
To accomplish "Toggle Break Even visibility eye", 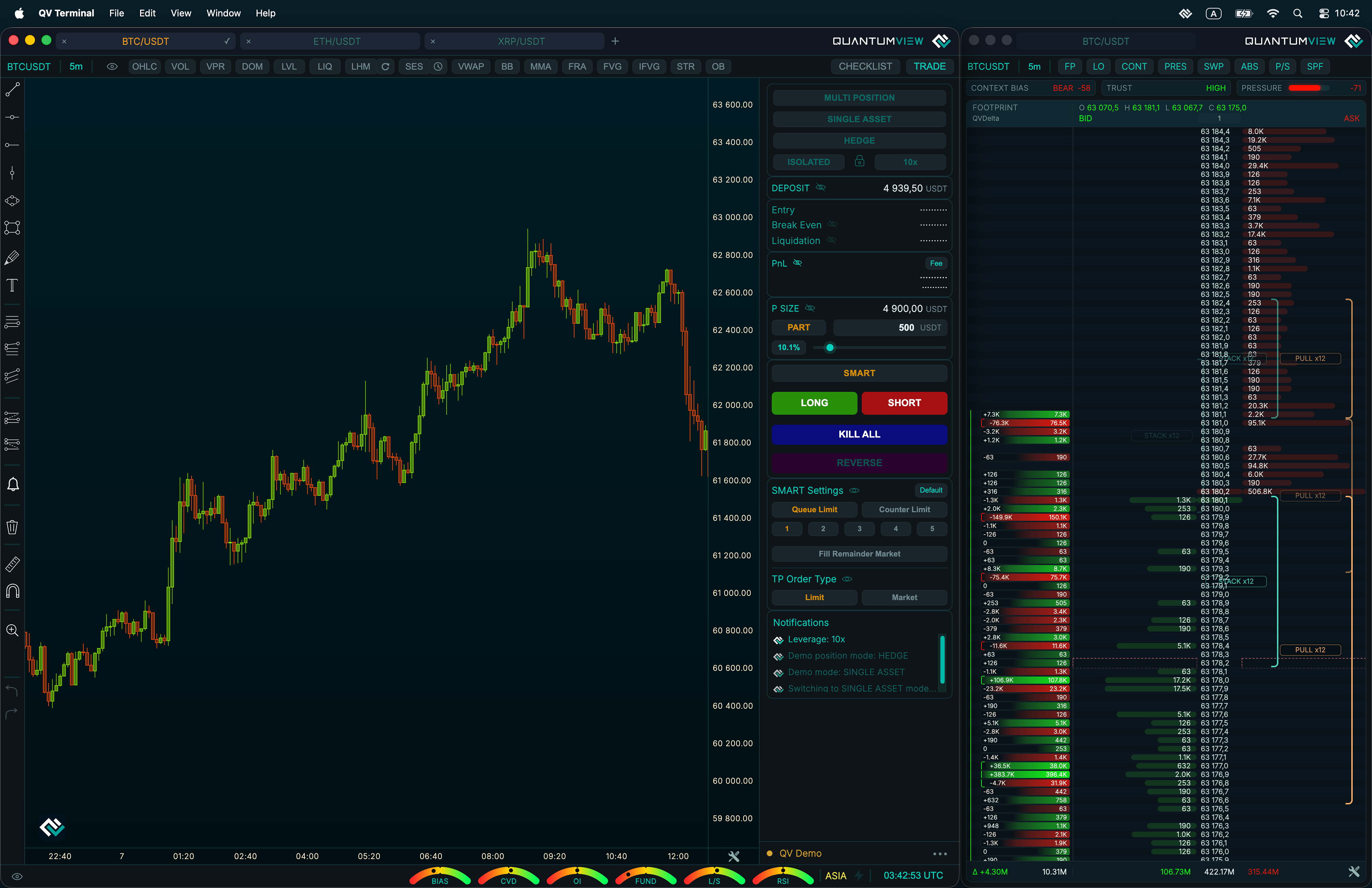I will pyautogui.click(x=832, y=225).
